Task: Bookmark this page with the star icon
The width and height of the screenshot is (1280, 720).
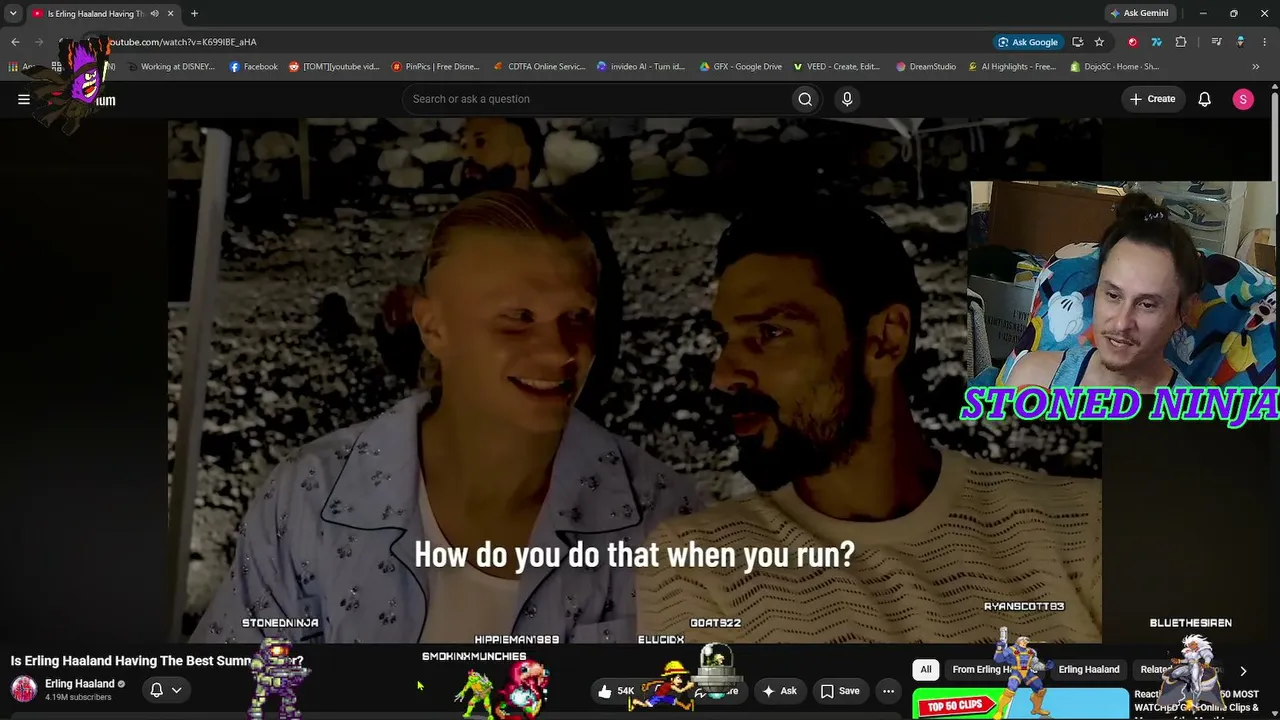Action: pos(1099,42)
